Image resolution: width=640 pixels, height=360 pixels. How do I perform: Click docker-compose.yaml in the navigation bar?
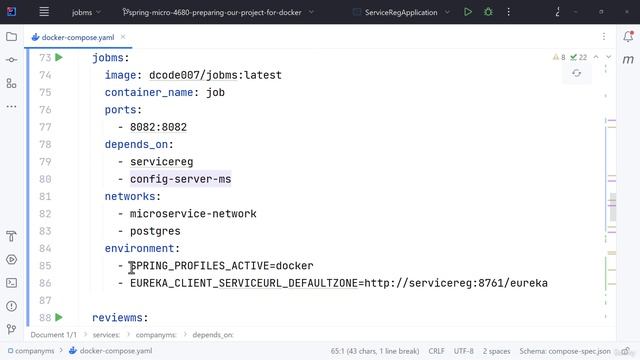[110, 351]
